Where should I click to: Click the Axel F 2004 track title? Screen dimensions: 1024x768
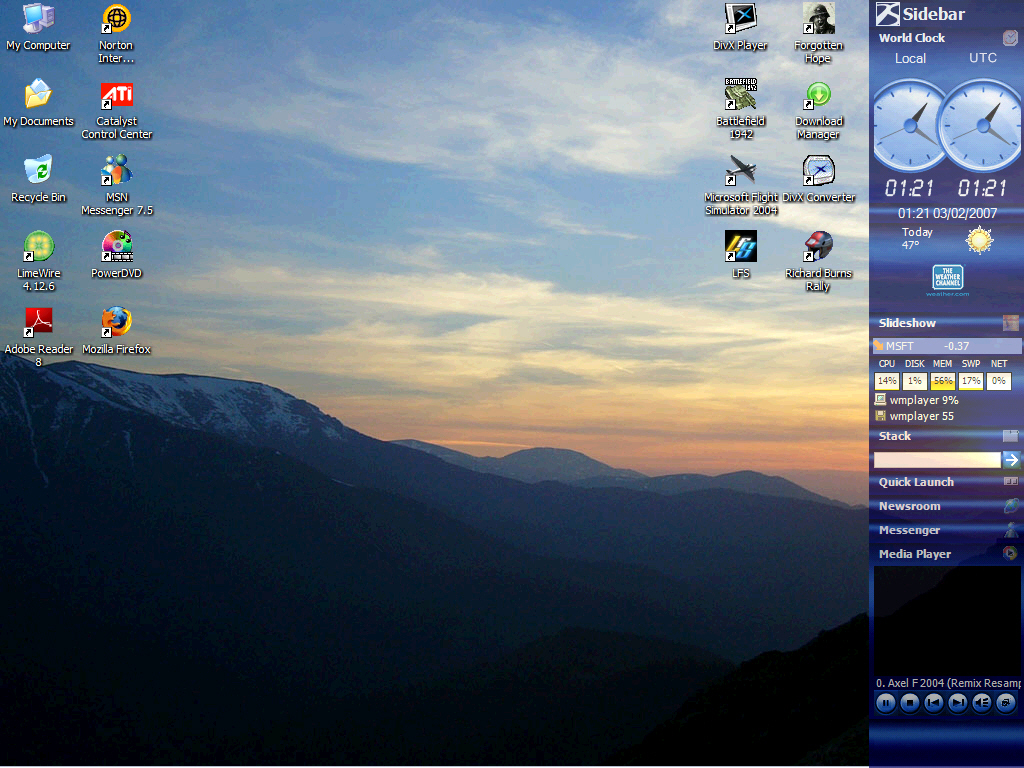point(948,682)
